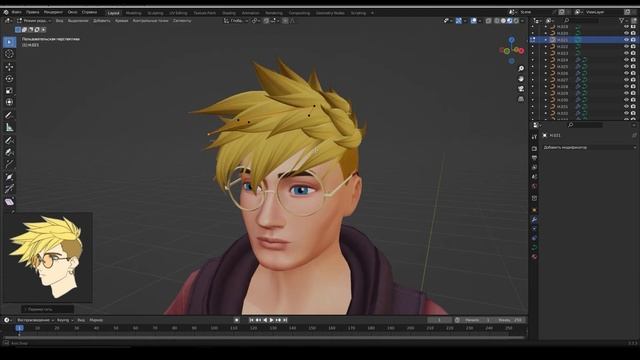Activate the 3D Cursor tool
This screenshot has width=640, height=360.
tap(9, 54)
